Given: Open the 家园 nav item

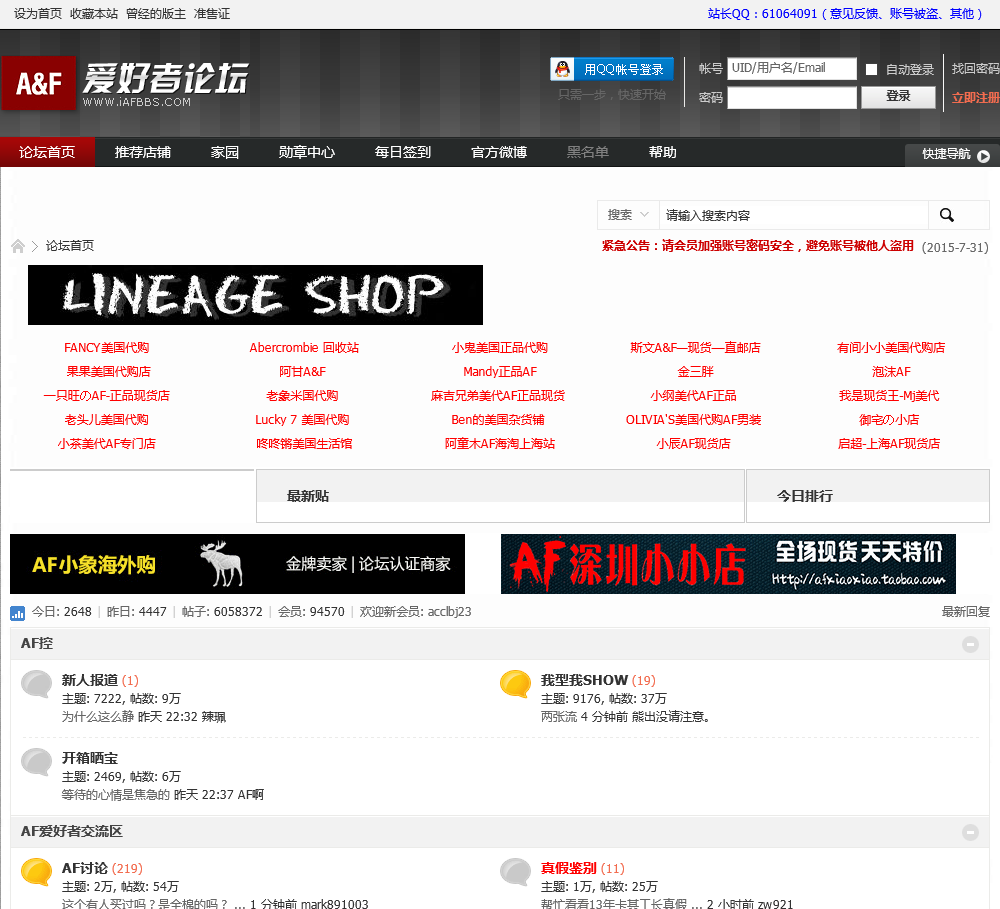Looking at the screenshot, I should (x=224, y=152).
